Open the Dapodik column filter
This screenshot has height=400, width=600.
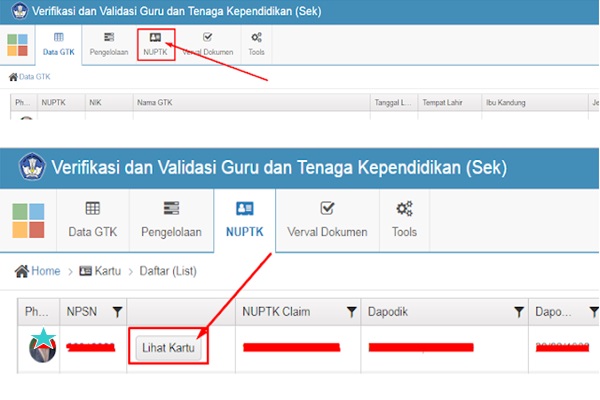pos(519,312)
